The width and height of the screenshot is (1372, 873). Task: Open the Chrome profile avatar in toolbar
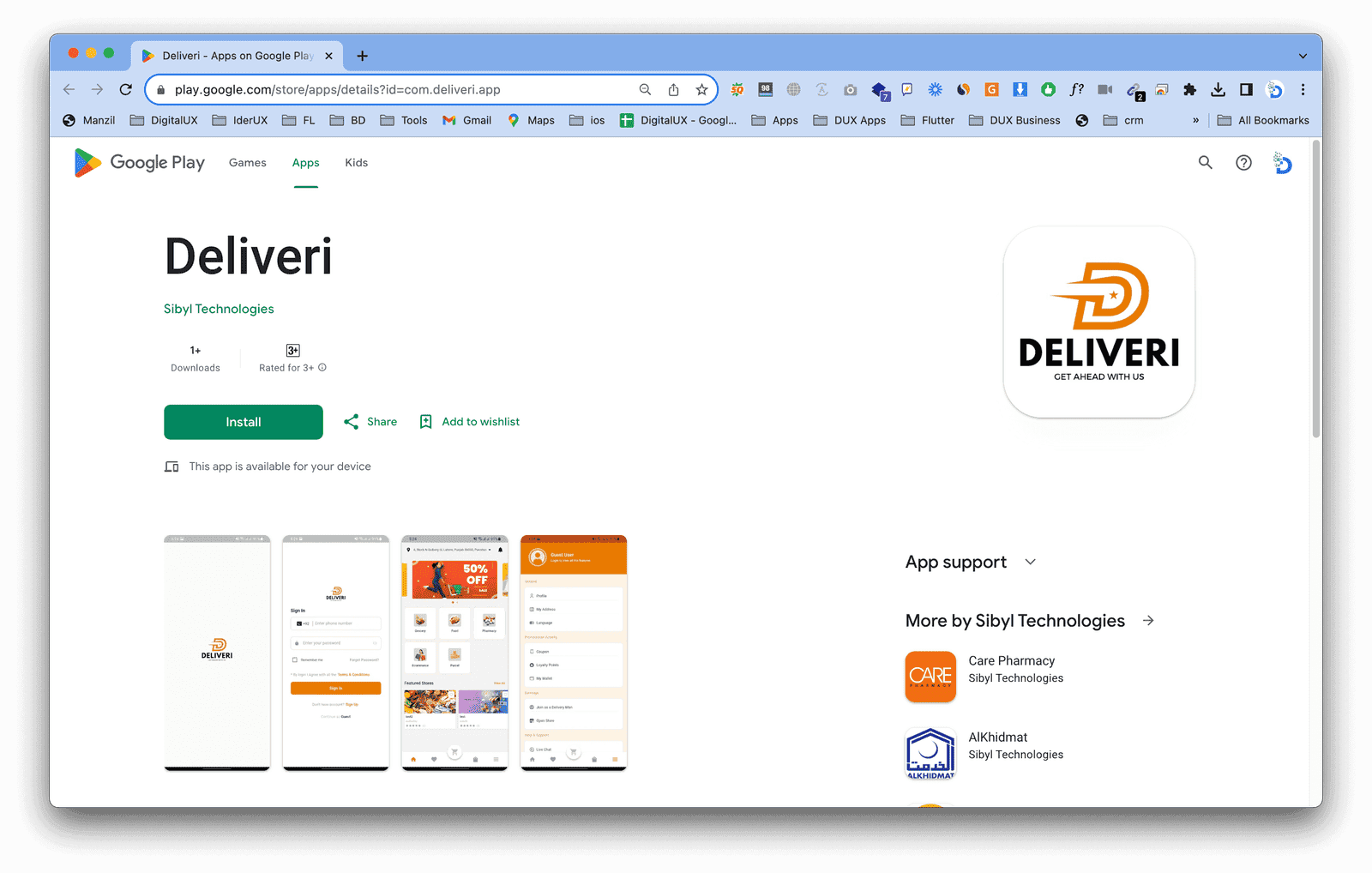[1275, 89]
